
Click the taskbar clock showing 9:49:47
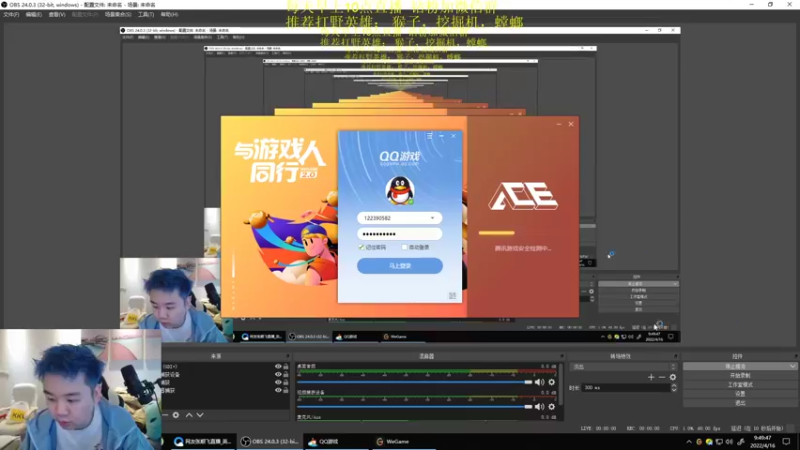[762, 442]
